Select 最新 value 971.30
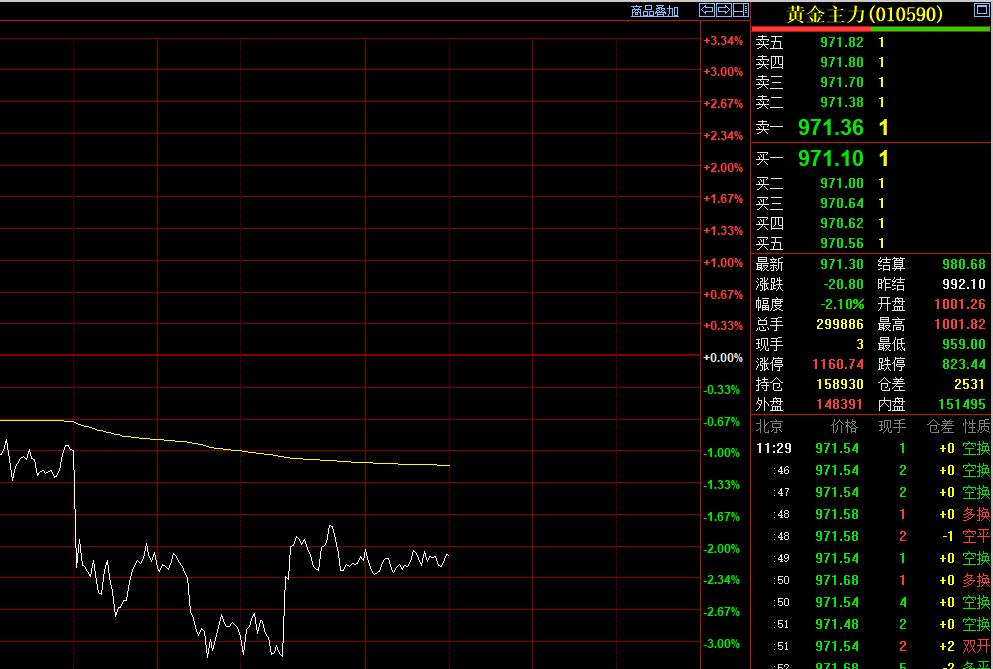Screen dimensions: 993x669 (x=842, y=264)
